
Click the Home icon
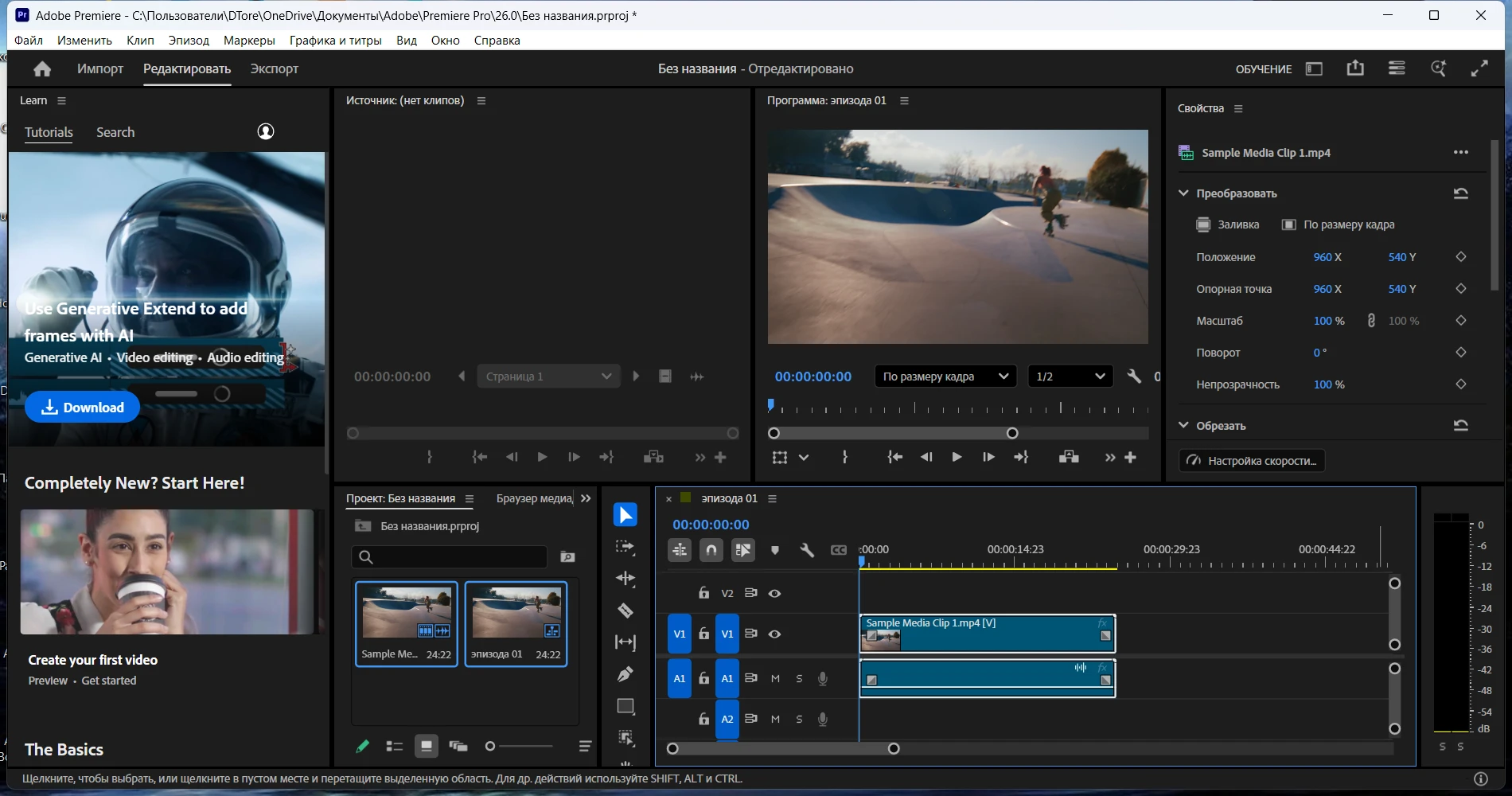coord(42,69)
